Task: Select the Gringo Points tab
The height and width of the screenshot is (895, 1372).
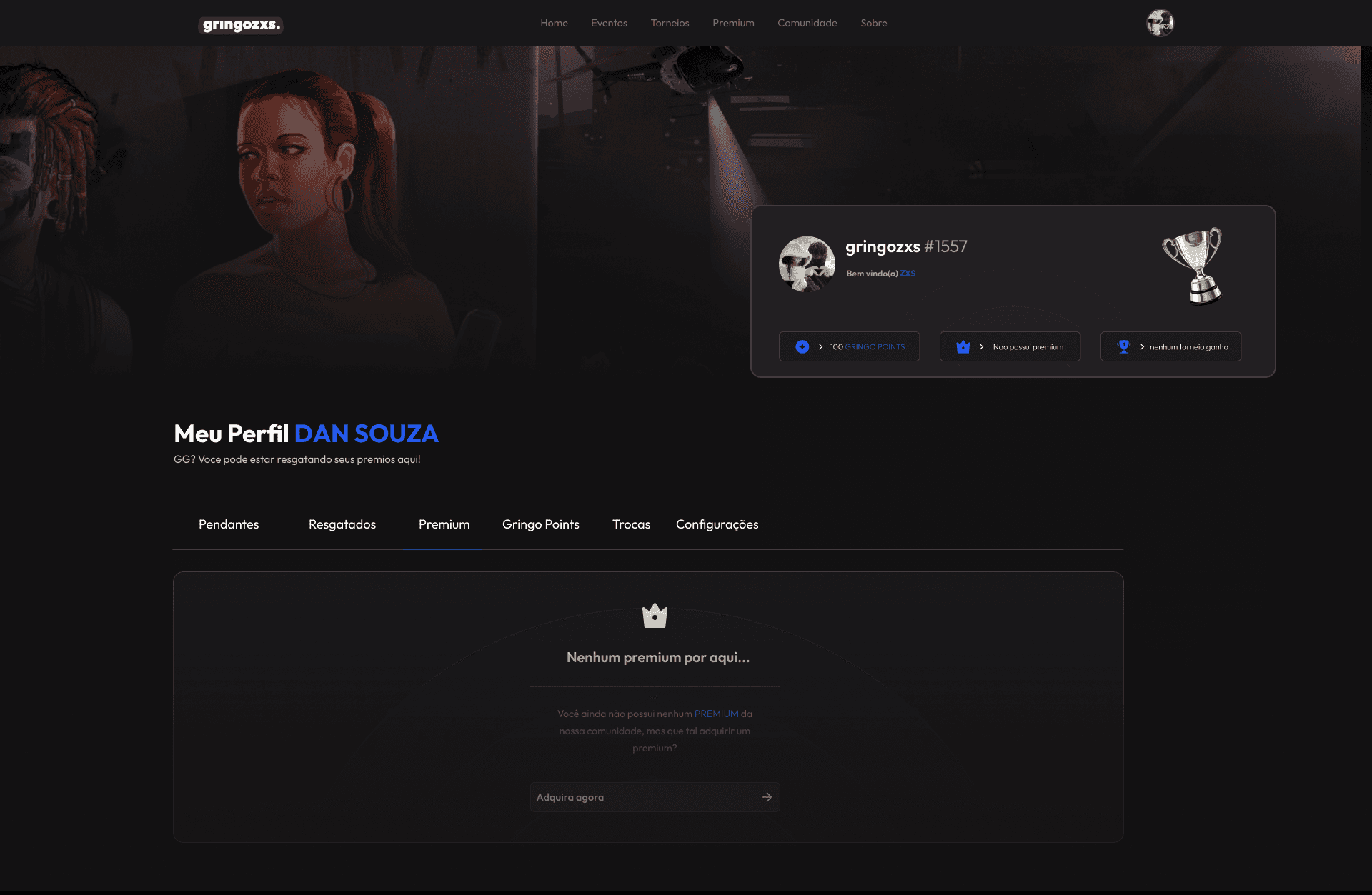Action: tap(541, 524)
